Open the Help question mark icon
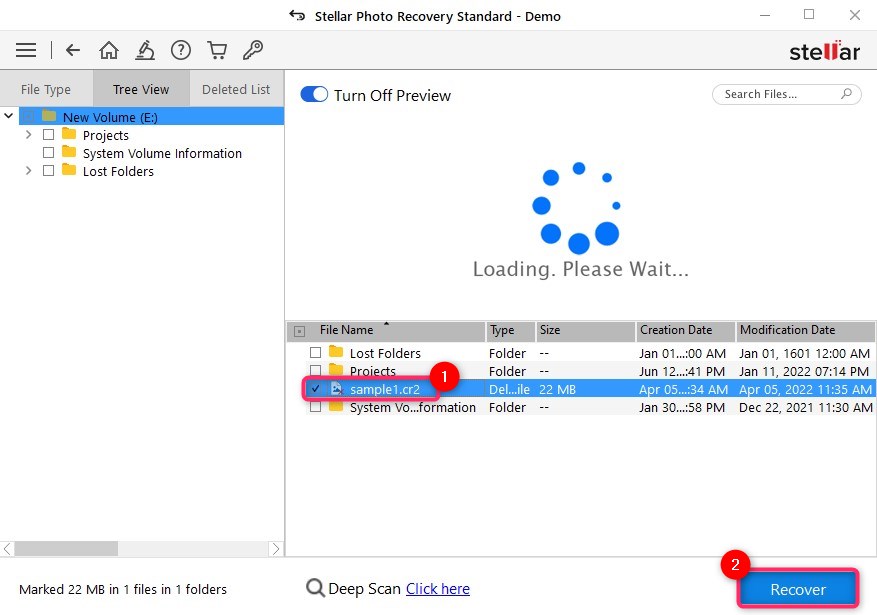 (x=181, y=50)
